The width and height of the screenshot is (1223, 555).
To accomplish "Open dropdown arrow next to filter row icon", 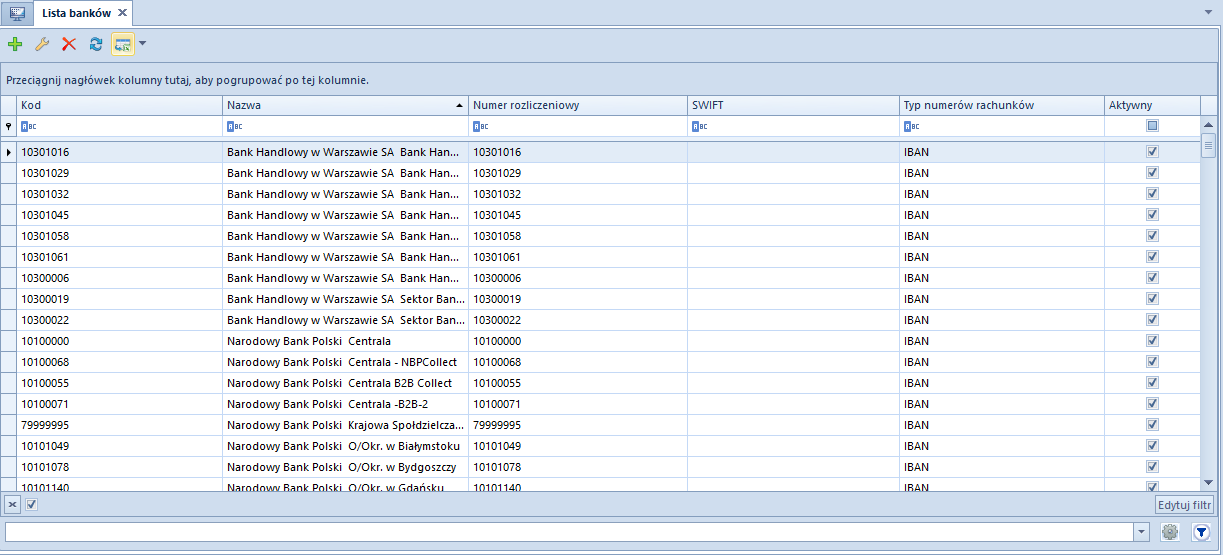I will pos(142,44).
